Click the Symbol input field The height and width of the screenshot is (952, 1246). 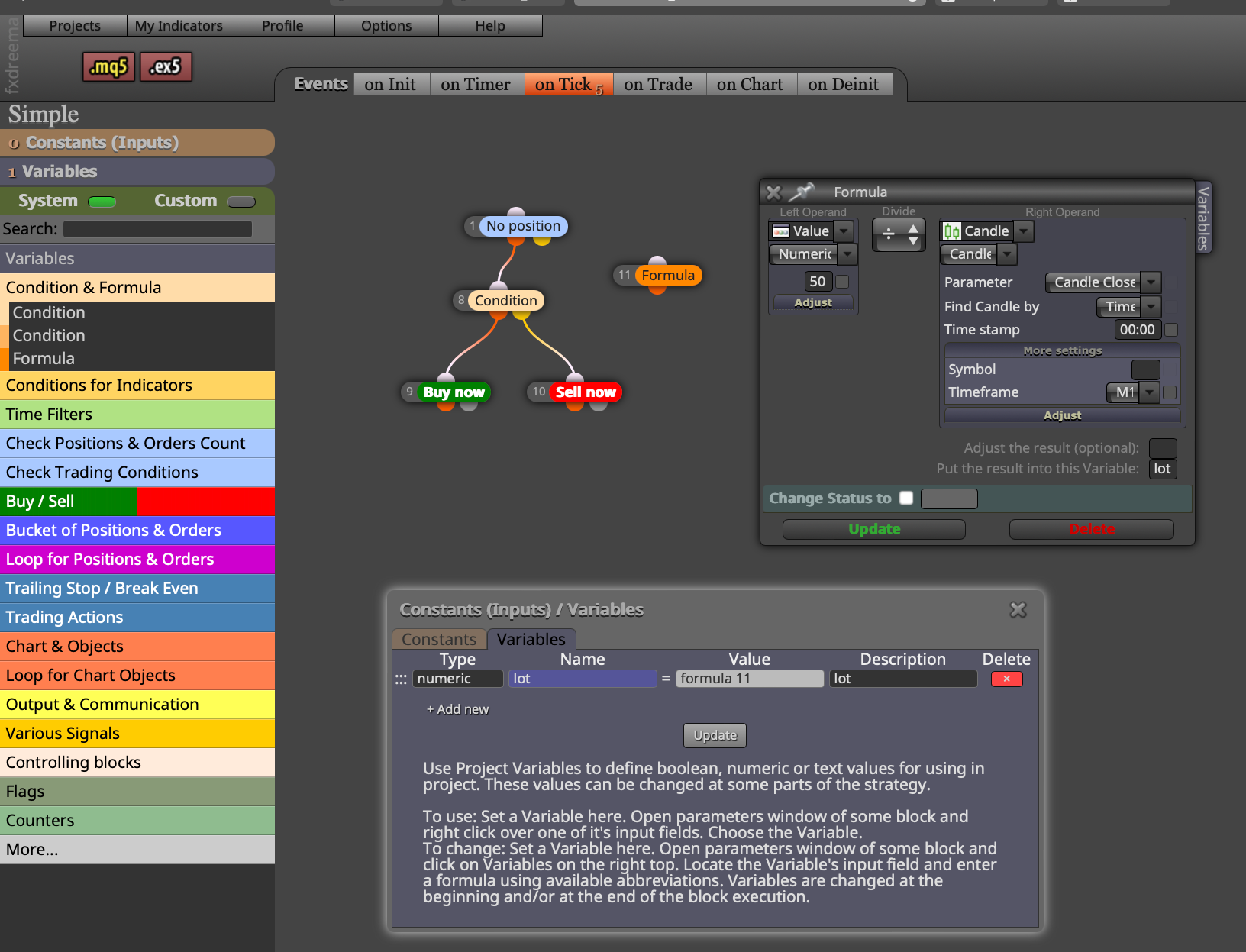coord(1145,370)
